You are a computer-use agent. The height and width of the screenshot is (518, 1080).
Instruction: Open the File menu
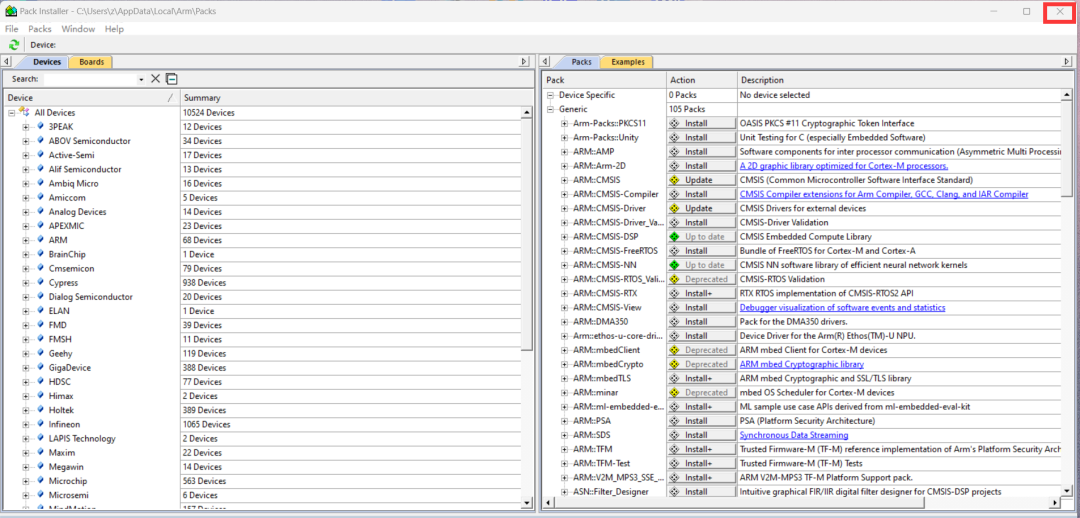click(12, 29)
